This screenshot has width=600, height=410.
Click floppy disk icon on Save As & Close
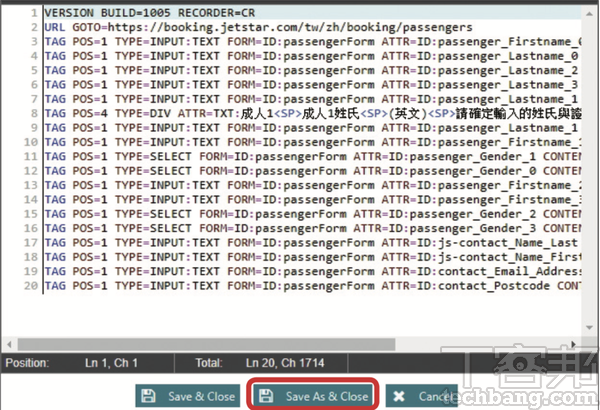pos(266,396)
